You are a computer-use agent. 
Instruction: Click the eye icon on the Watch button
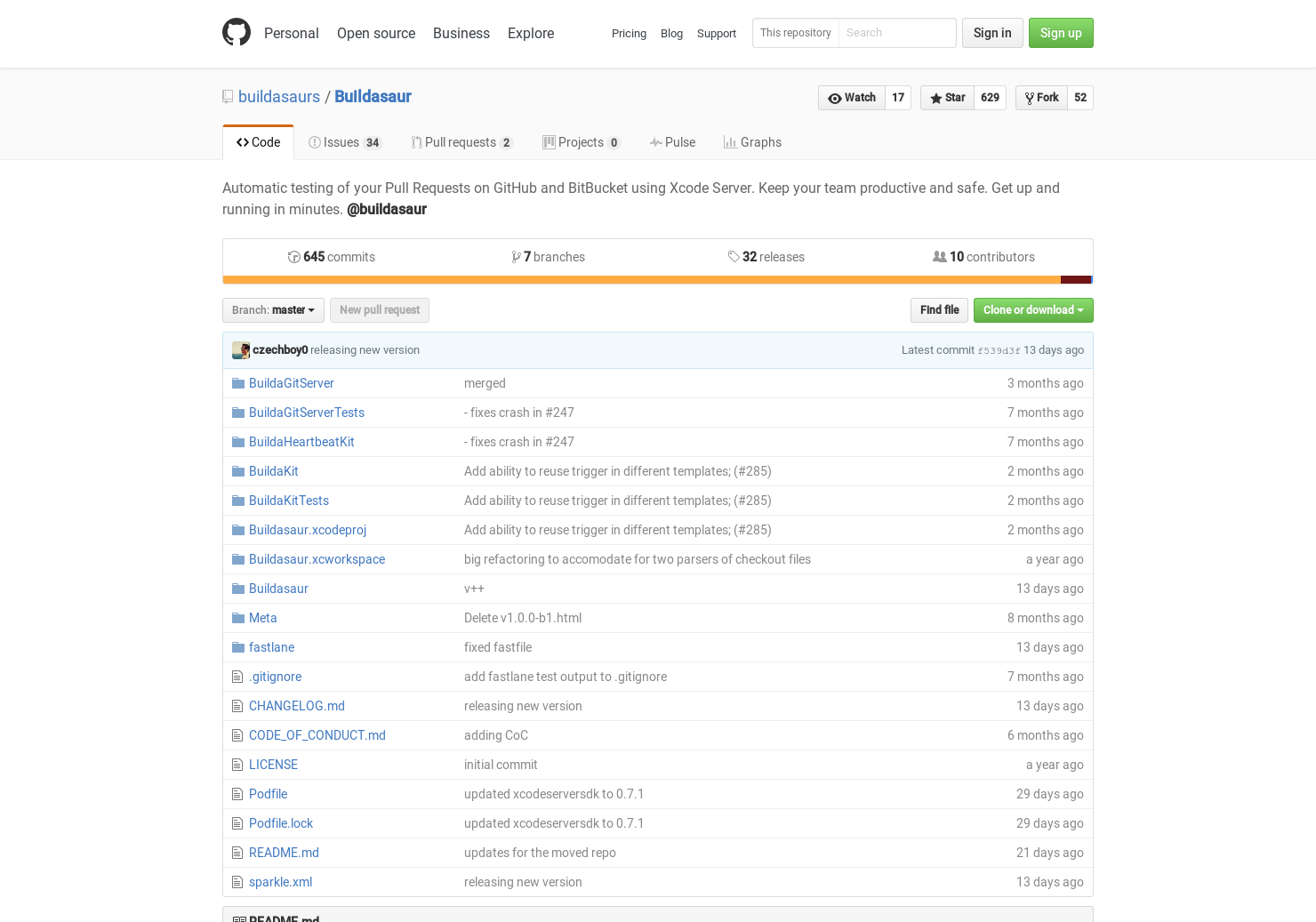[836, 98]
